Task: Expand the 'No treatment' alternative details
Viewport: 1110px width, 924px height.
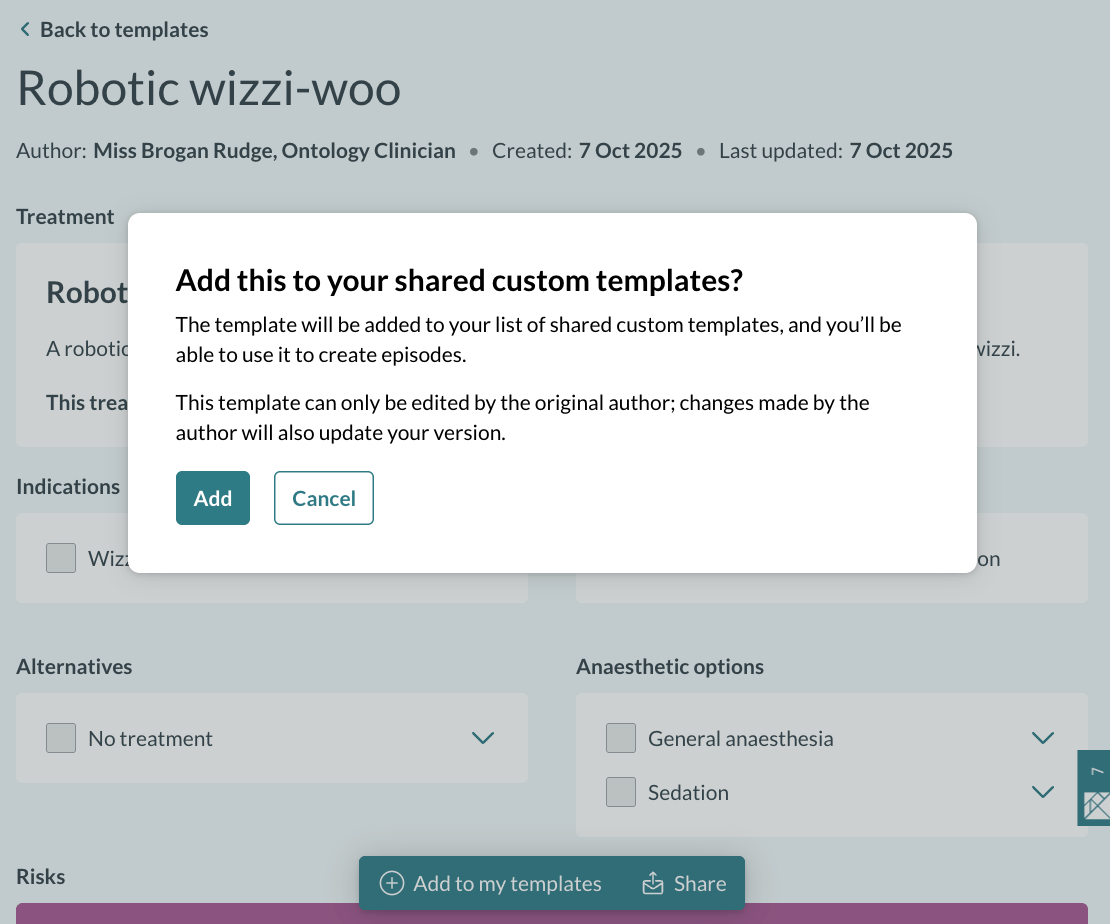Action: coord(483,738)
